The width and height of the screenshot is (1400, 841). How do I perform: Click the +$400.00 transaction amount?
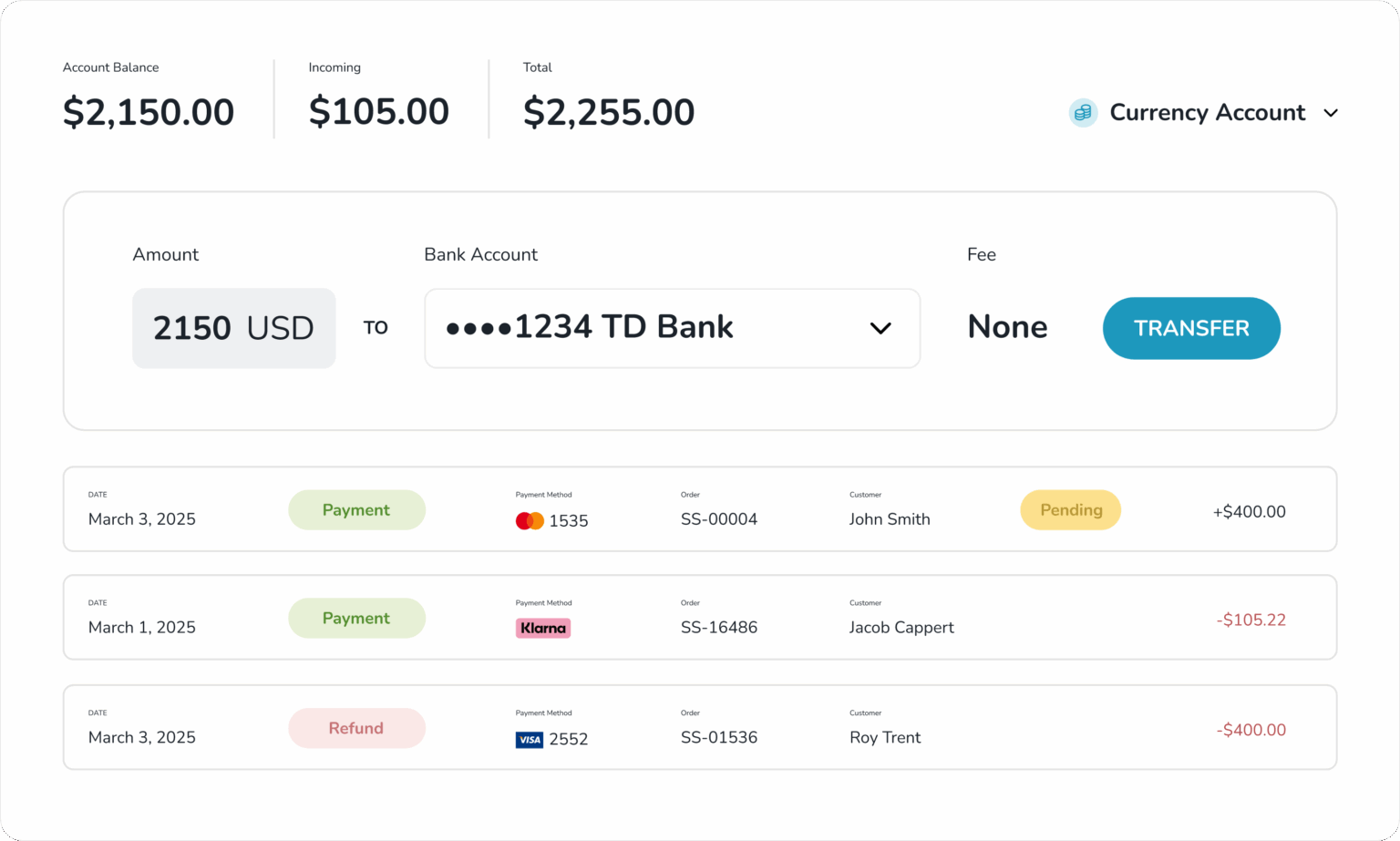(1249, 512)
